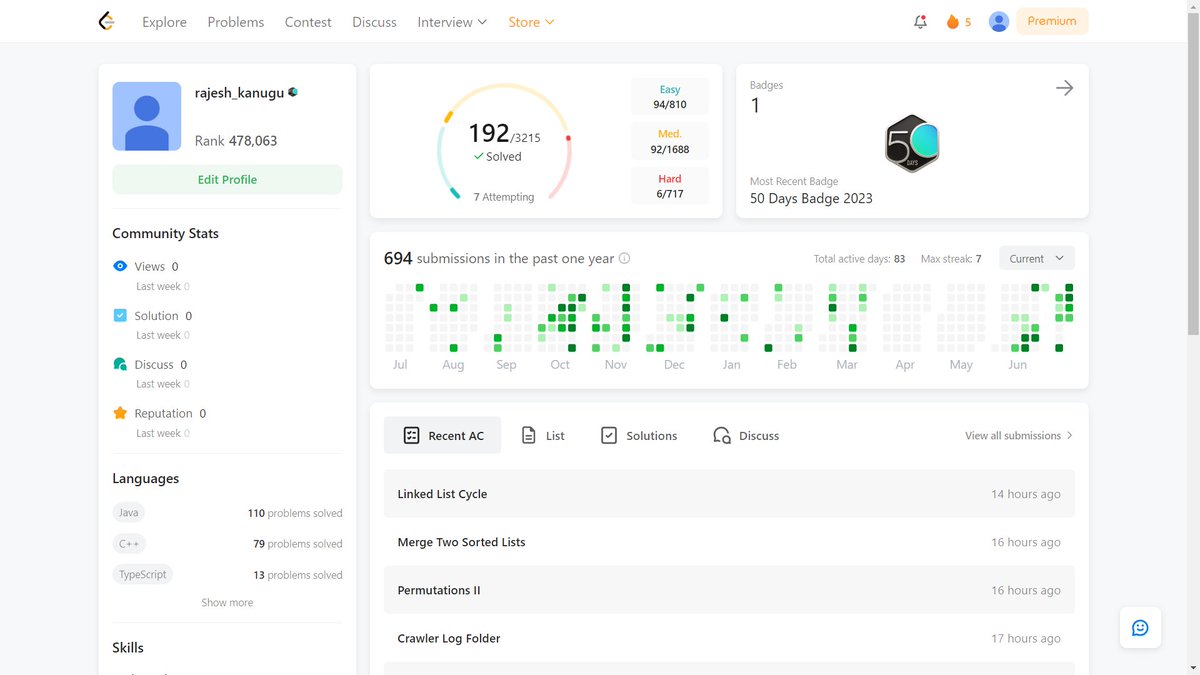The image size is (1200, 675).
Task: Click the 50 Days Badge 2023 label
Action: click(811, 198)
